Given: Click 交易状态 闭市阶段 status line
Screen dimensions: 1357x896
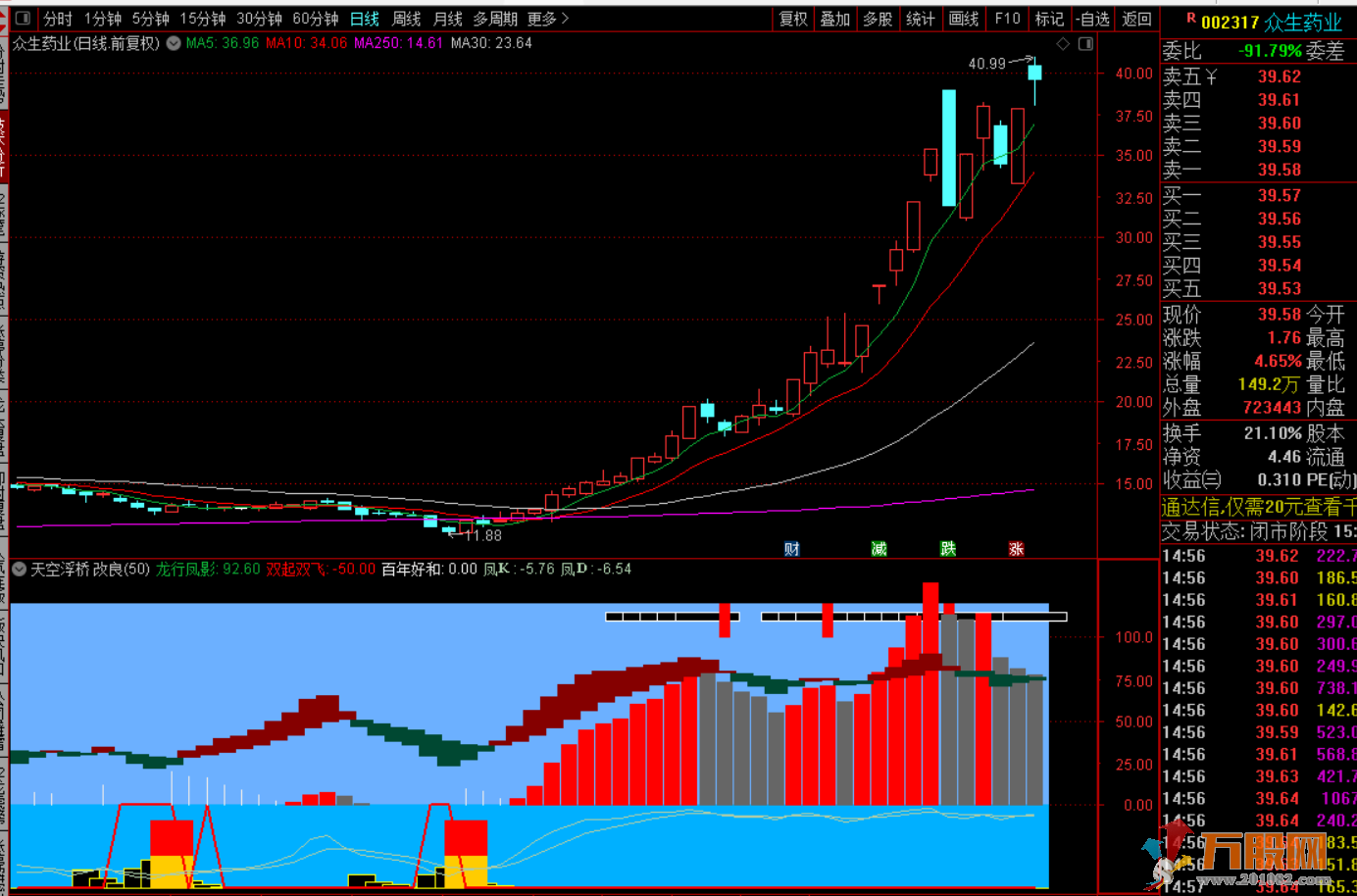Looking at the screenshot, I should click(x=1259, y=531).
